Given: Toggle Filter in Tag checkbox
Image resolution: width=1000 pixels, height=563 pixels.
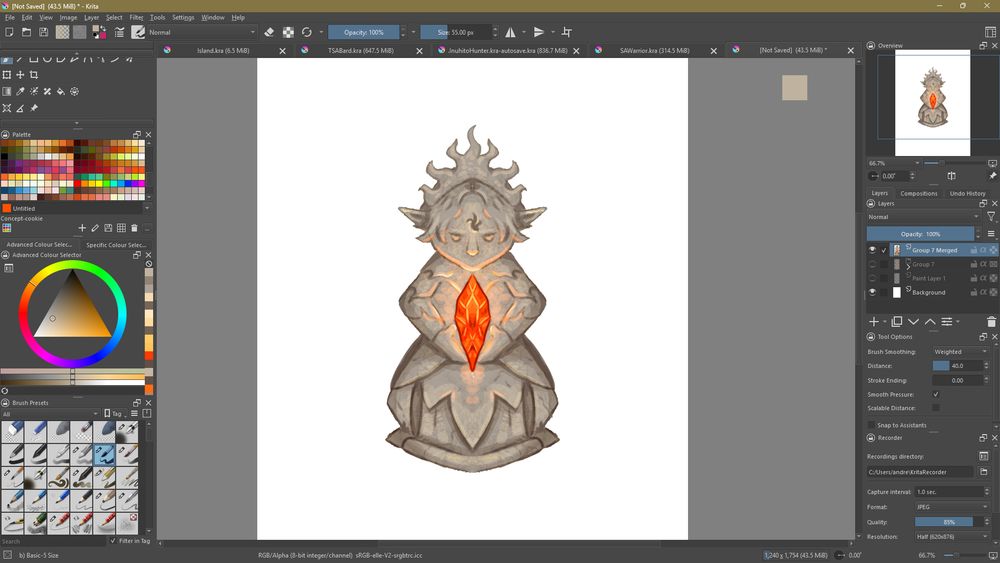Looking at the screenshot, I should (x=113, y=541).
